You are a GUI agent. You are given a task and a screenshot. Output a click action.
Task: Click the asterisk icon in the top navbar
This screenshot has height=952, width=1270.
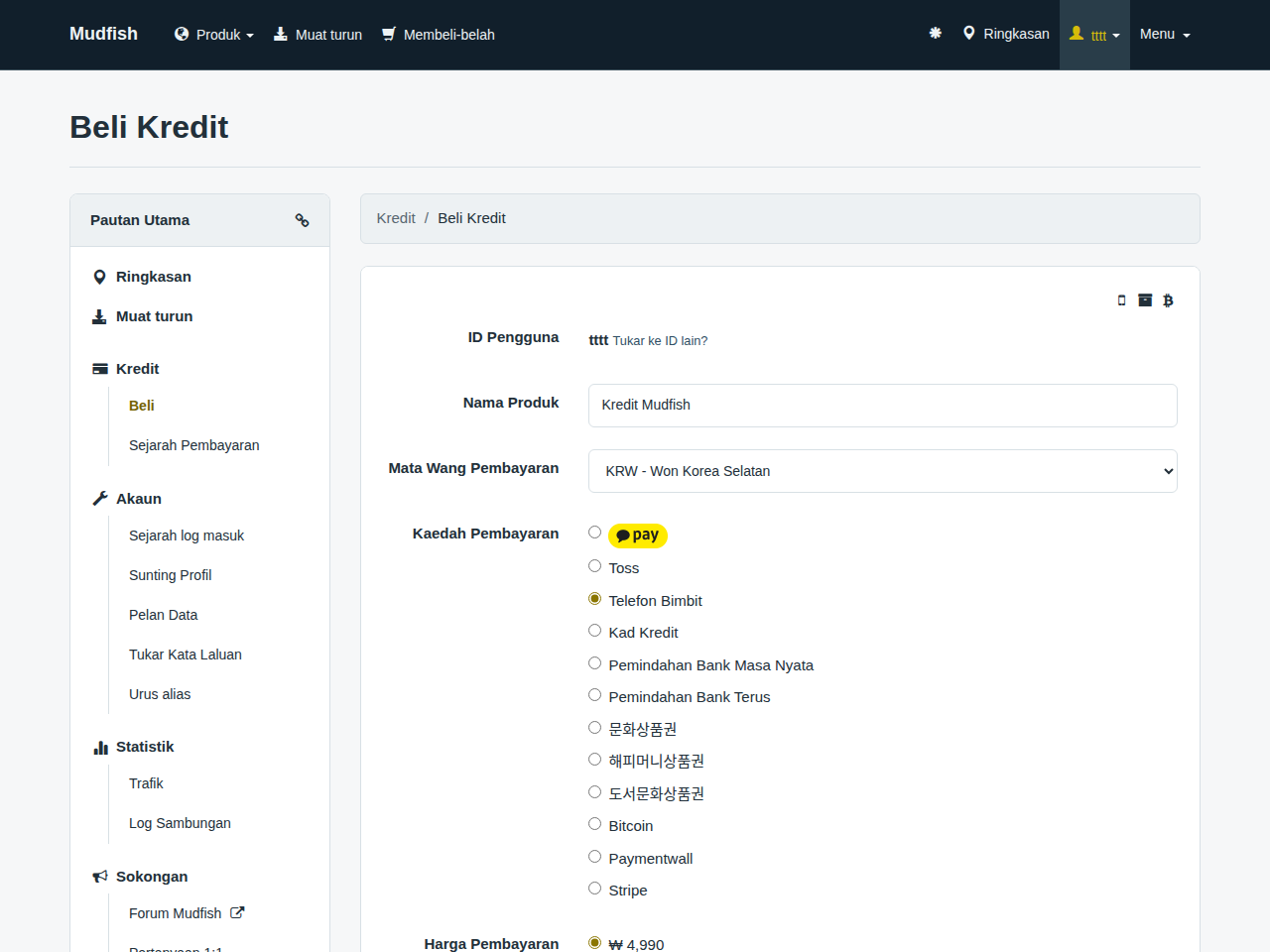(x=935, y=33)
